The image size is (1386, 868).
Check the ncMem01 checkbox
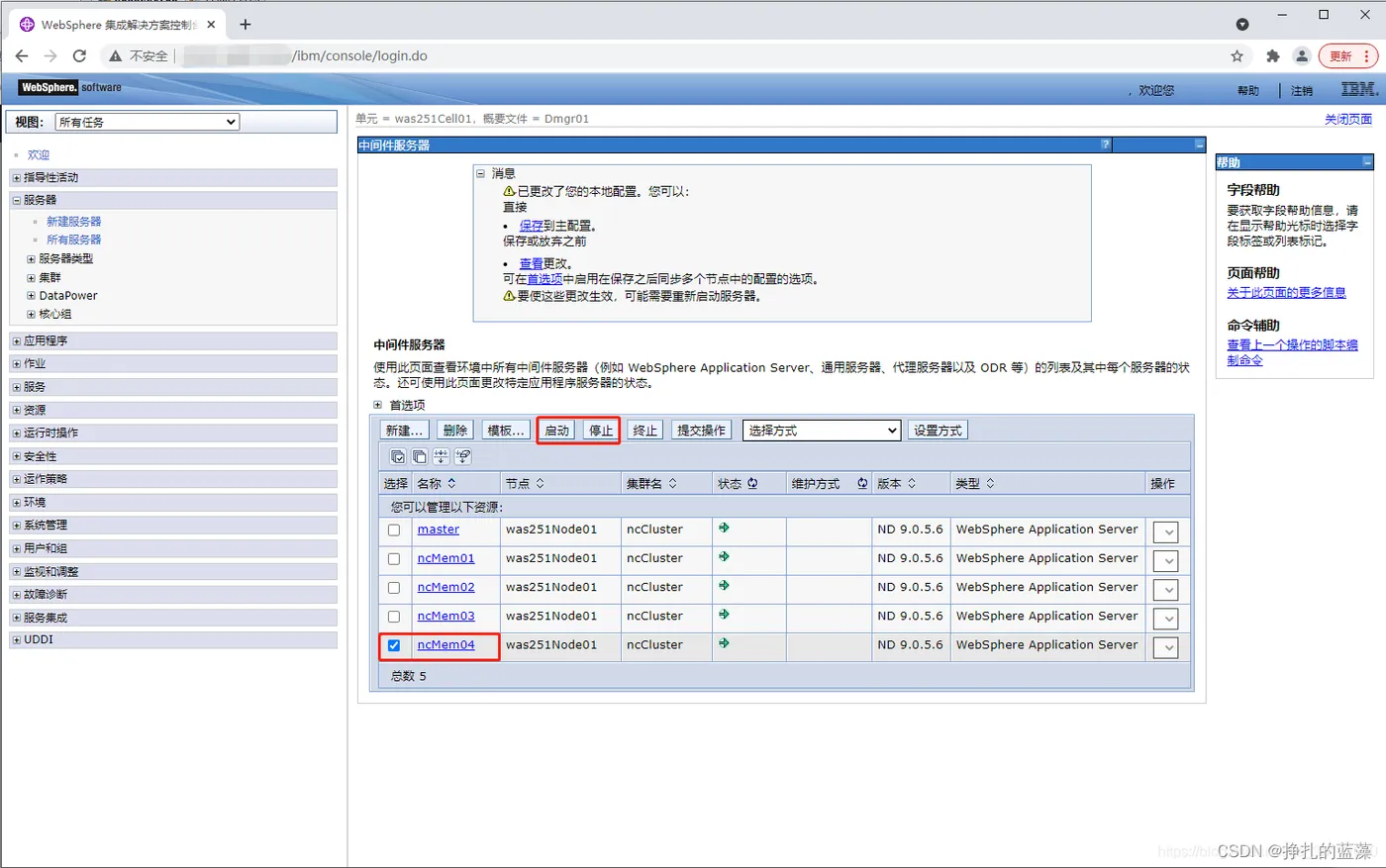point(394,559)
